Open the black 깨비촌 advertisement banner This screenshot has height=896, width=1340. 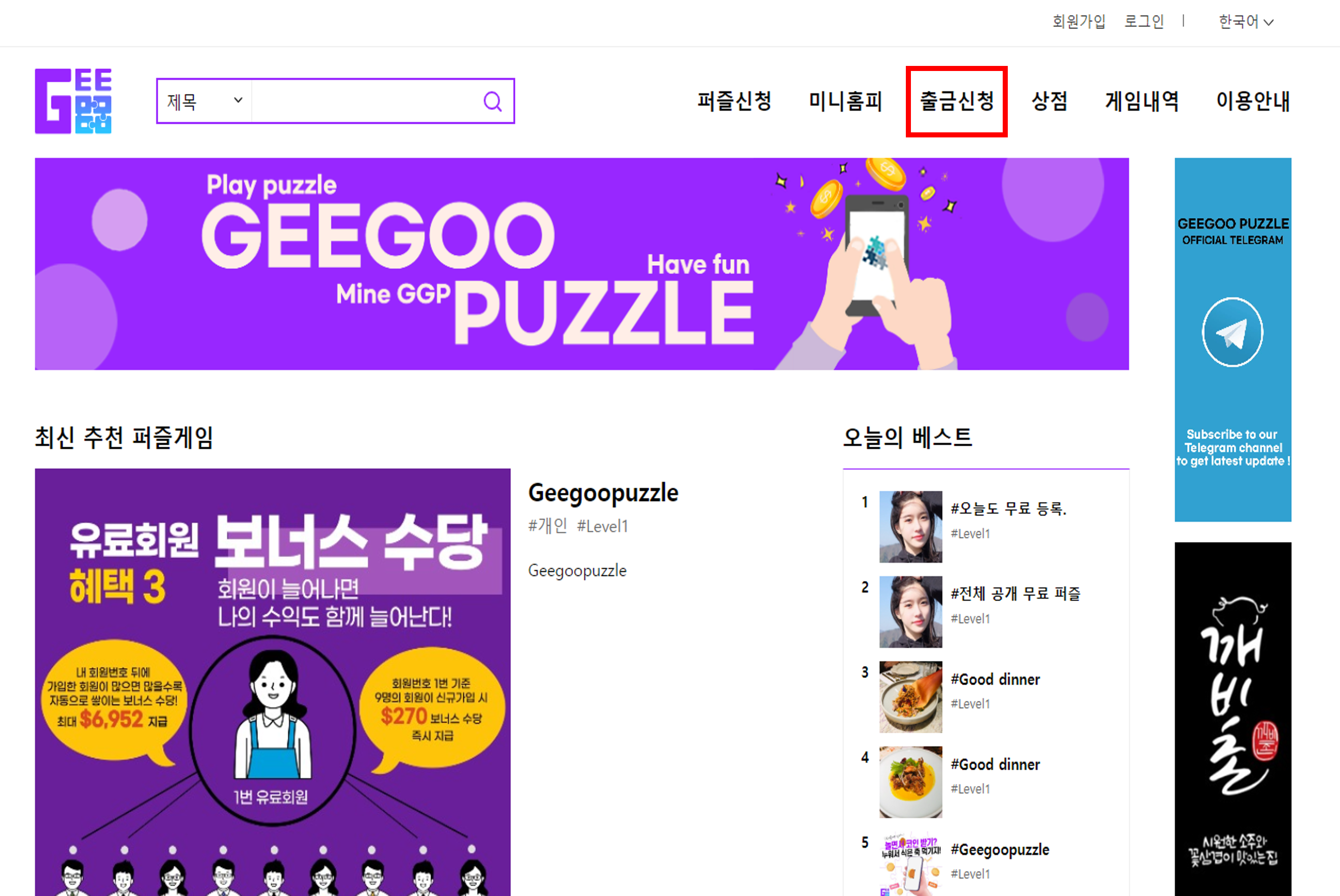point(1232,719)
